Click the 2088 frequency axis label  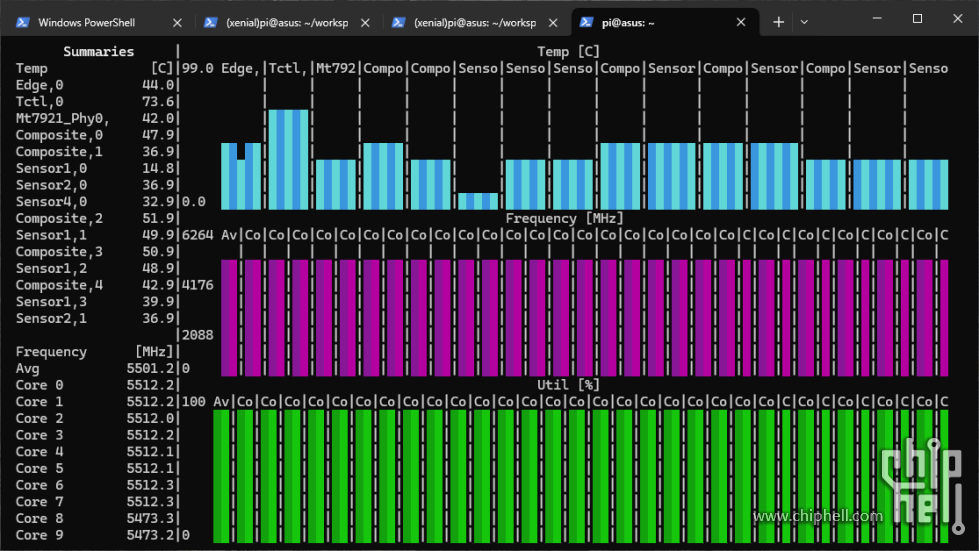click(198, 335)
